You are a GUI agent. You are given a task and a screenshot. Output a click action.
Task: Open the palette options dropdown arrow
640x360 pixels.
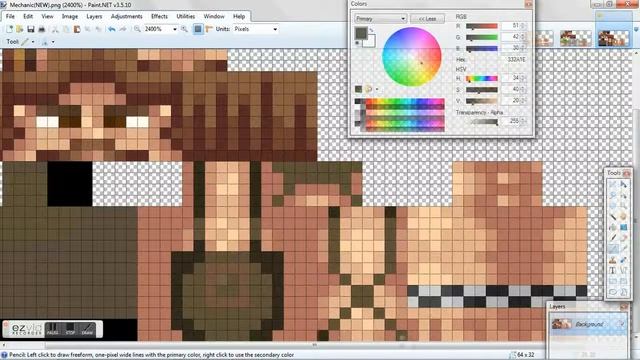(377, 89)
